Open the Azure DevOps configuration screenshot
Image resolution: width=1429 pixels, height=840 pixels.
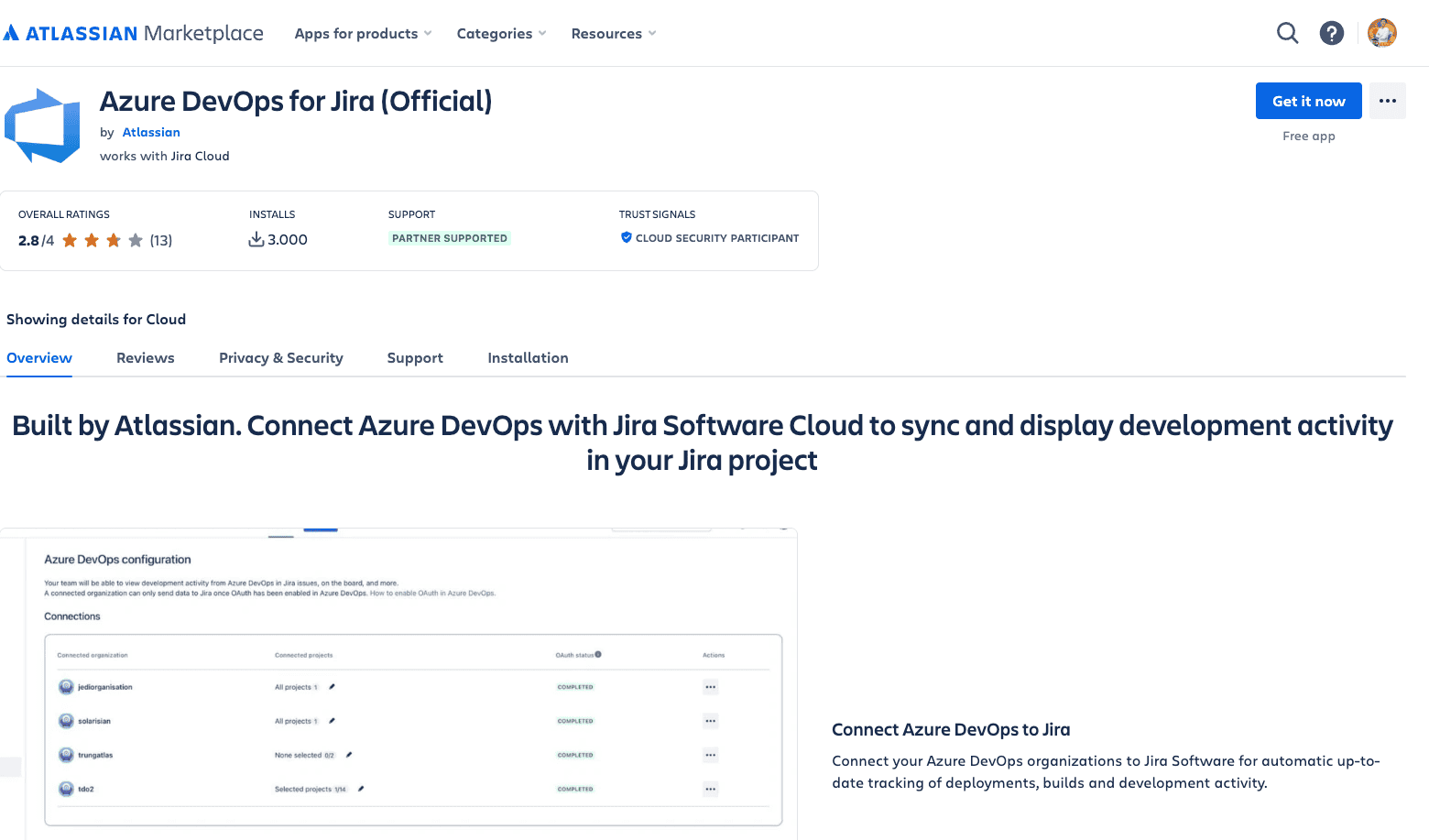click(x=398, y=684)
